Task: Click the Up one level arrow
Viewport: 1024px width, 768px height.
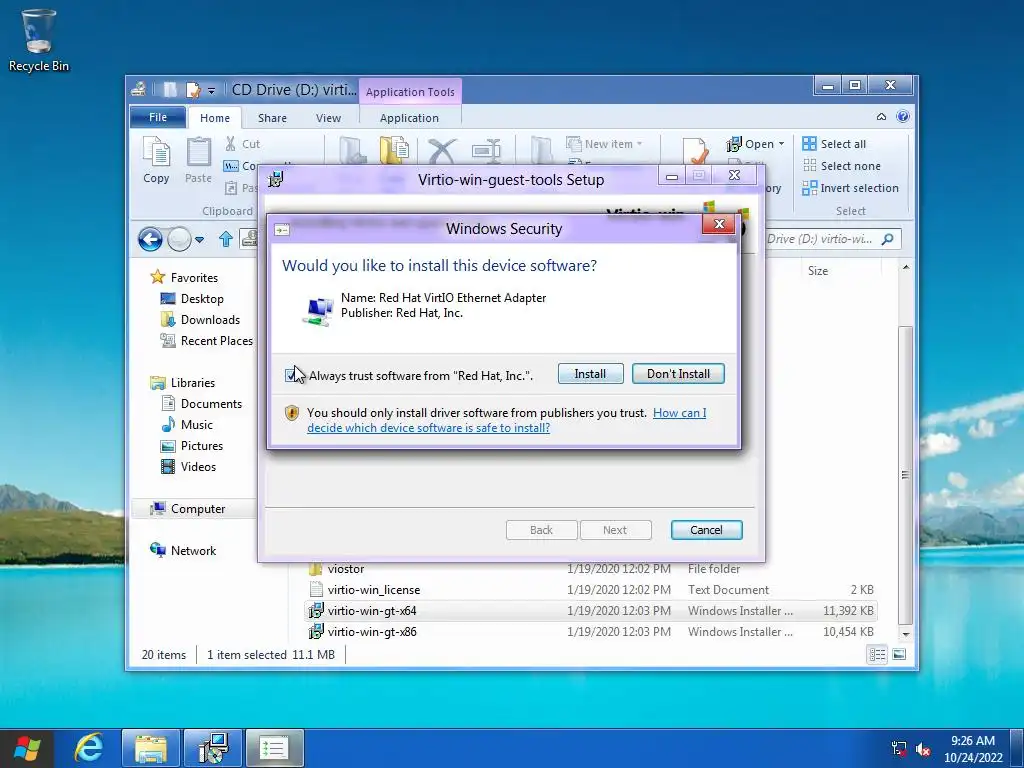Action: click(x=226, y=239)
